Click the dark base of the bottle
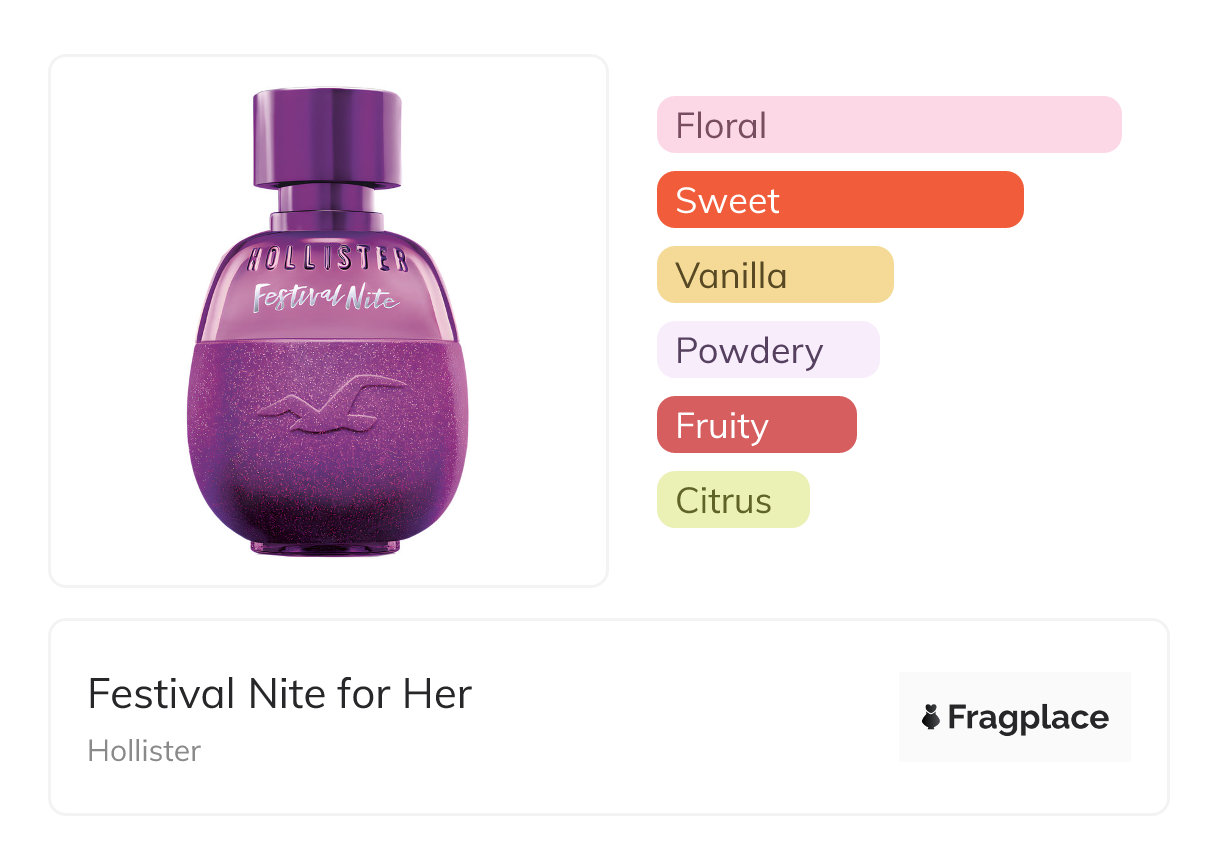Screen dimensions: 1218x864 tap(327, 520)
